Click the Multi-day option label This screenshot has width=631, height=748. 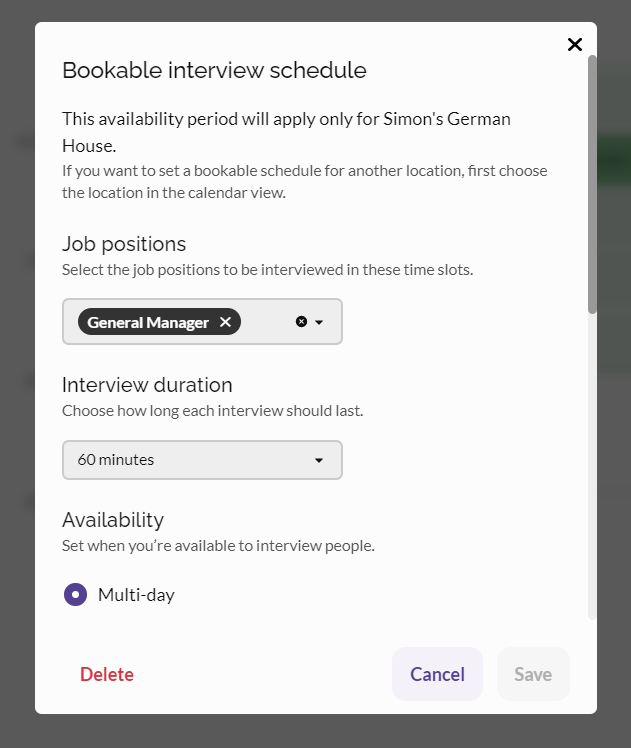[136, 595]
